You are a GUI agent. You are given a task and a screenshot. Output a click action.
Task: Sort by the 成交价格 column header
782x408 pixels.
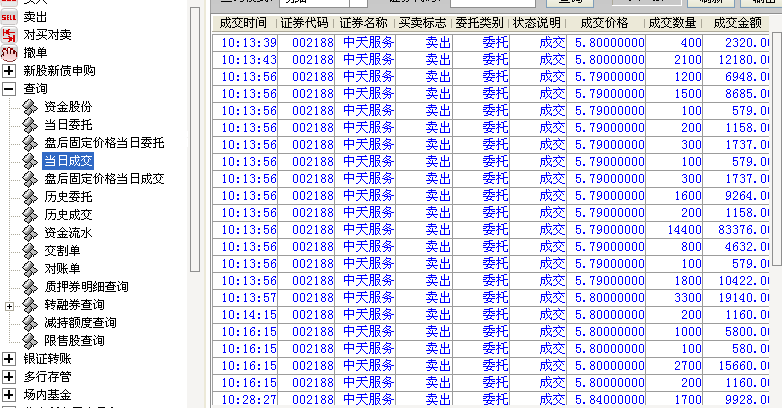604,23
